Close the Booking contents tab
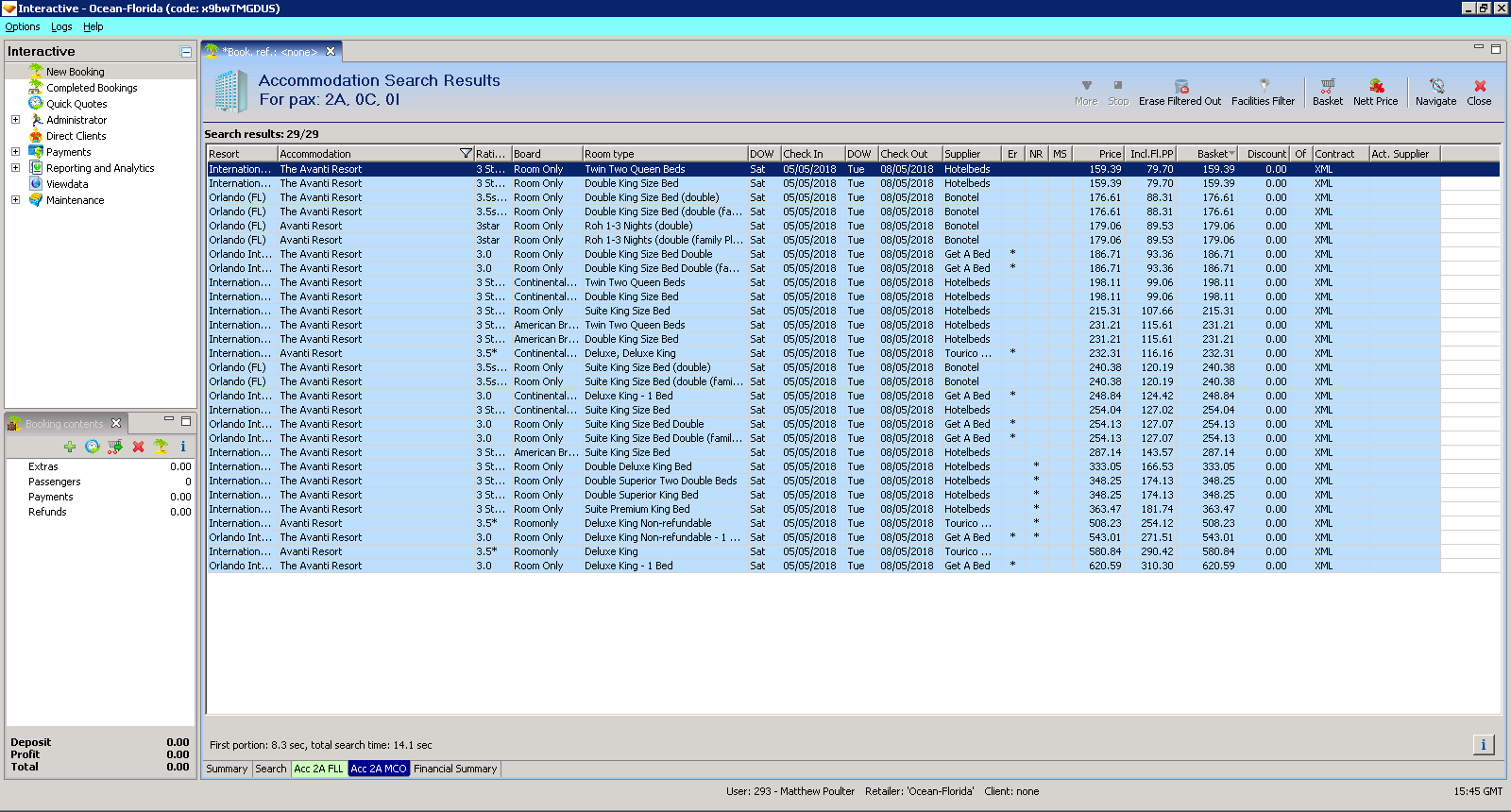 tap(116, 423)
